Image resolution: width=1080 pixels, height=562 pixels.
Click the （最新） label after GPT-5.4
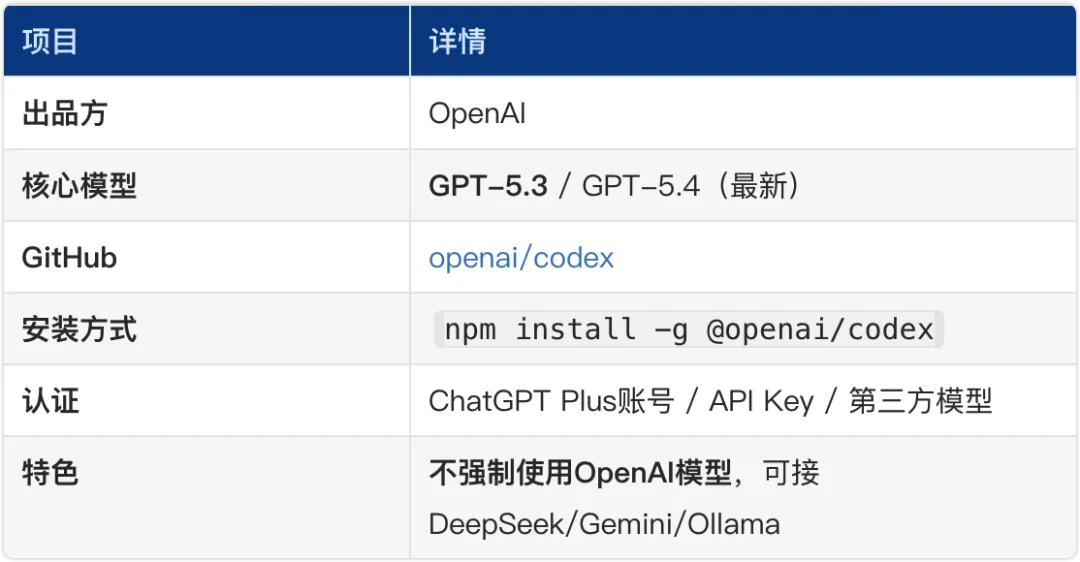754,186
